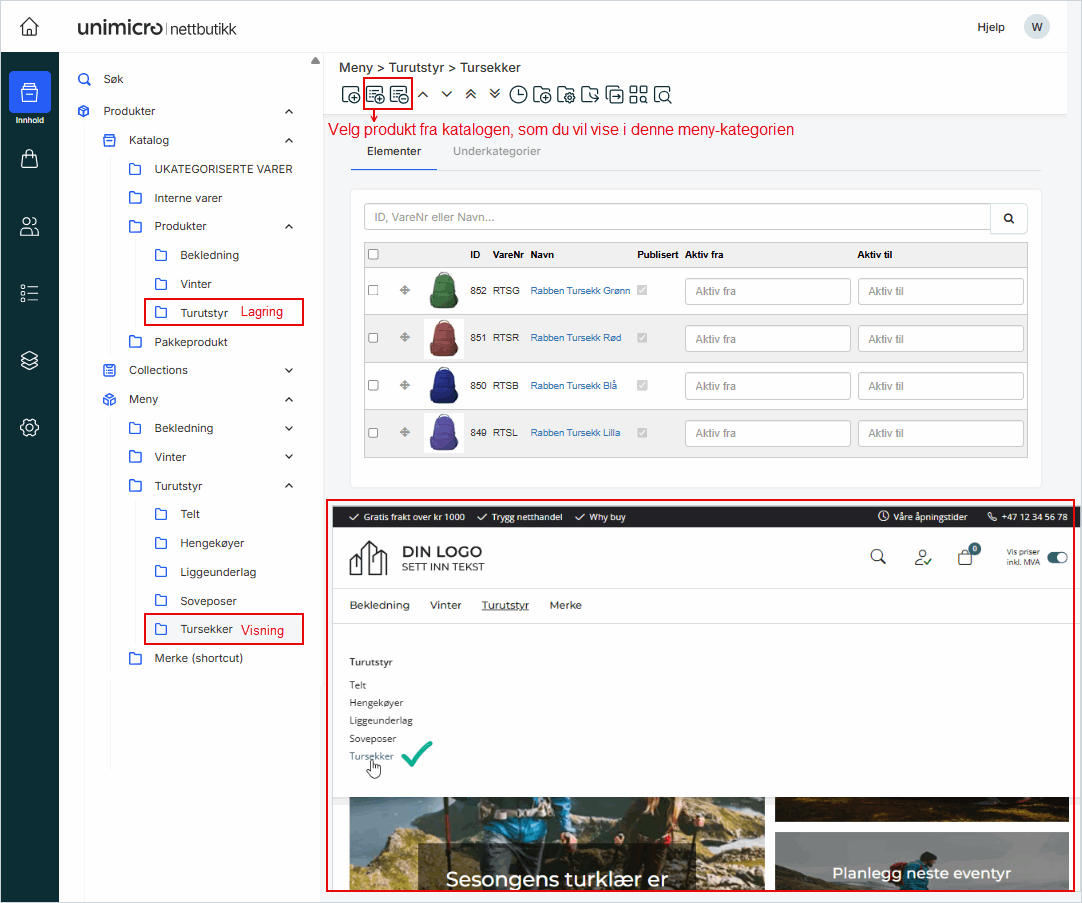Image resolution: width=1082 pixels, height=903 pixels.
Task: Toggle the Vis priser inkl. MVA switch
Action: (1057, 558)
